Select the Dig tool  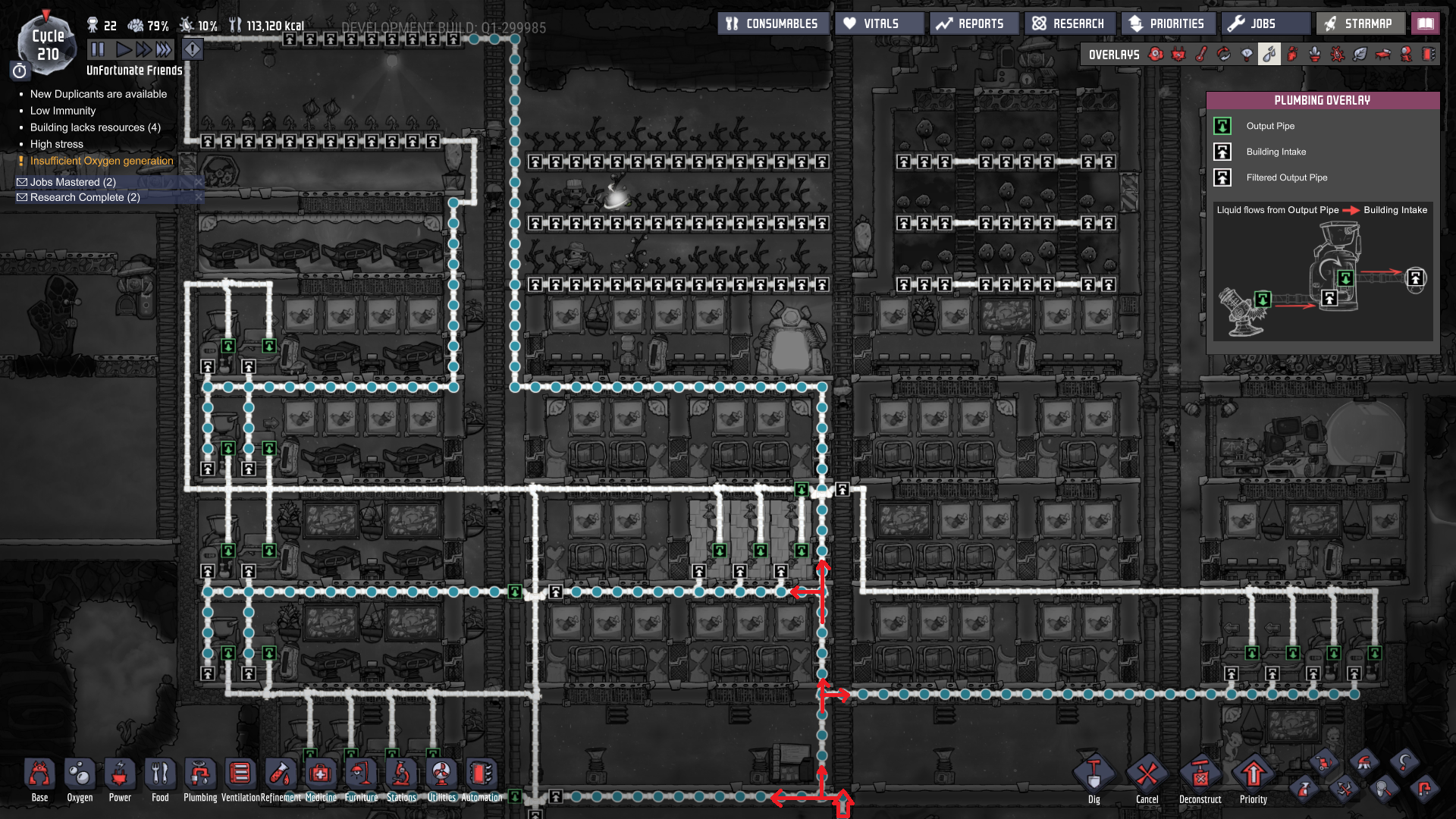pyautogui.click(x=1094, y=775)
